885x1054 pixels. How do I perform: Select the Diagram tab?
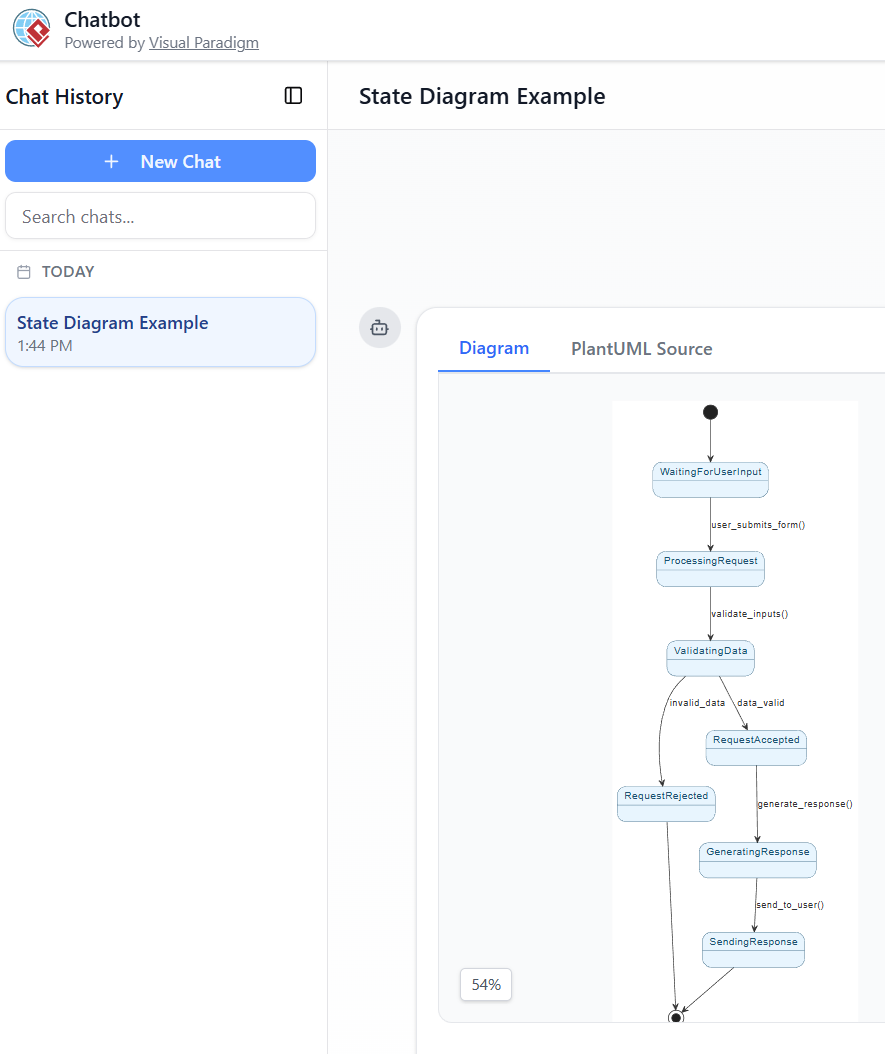pos(493,349)
